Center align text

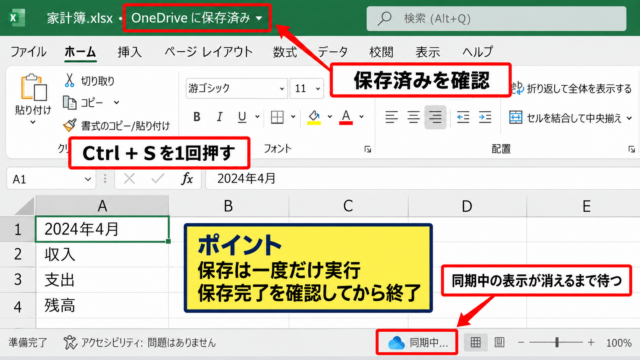tap(413, 118)
